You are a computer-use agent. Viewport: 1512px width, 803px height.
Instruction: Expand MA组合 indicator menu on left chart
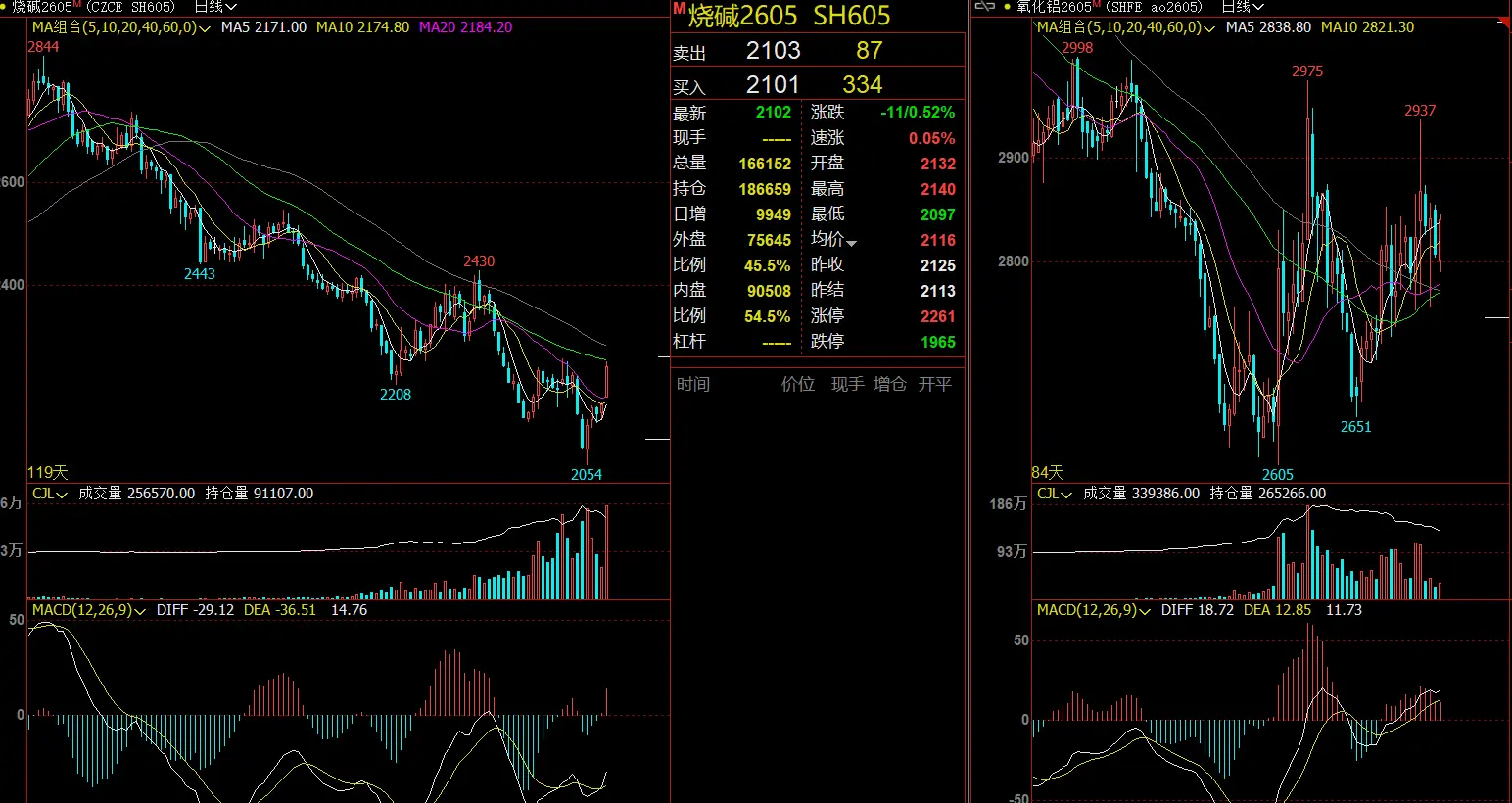tap(204, 29)
